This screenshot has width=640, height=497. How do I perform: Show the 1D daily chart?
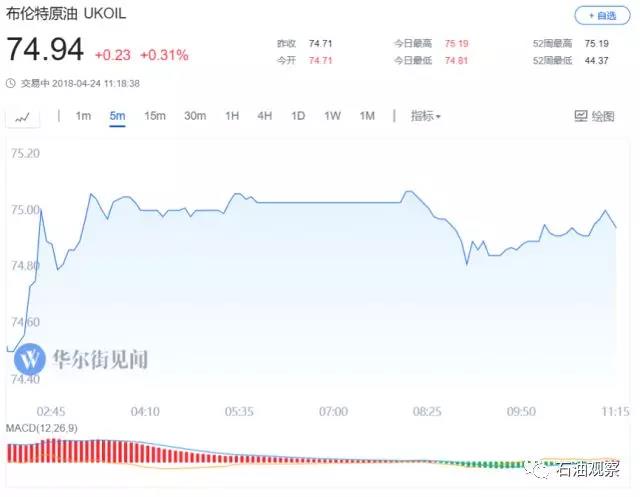pyautogui.click(x=298, y=116)
